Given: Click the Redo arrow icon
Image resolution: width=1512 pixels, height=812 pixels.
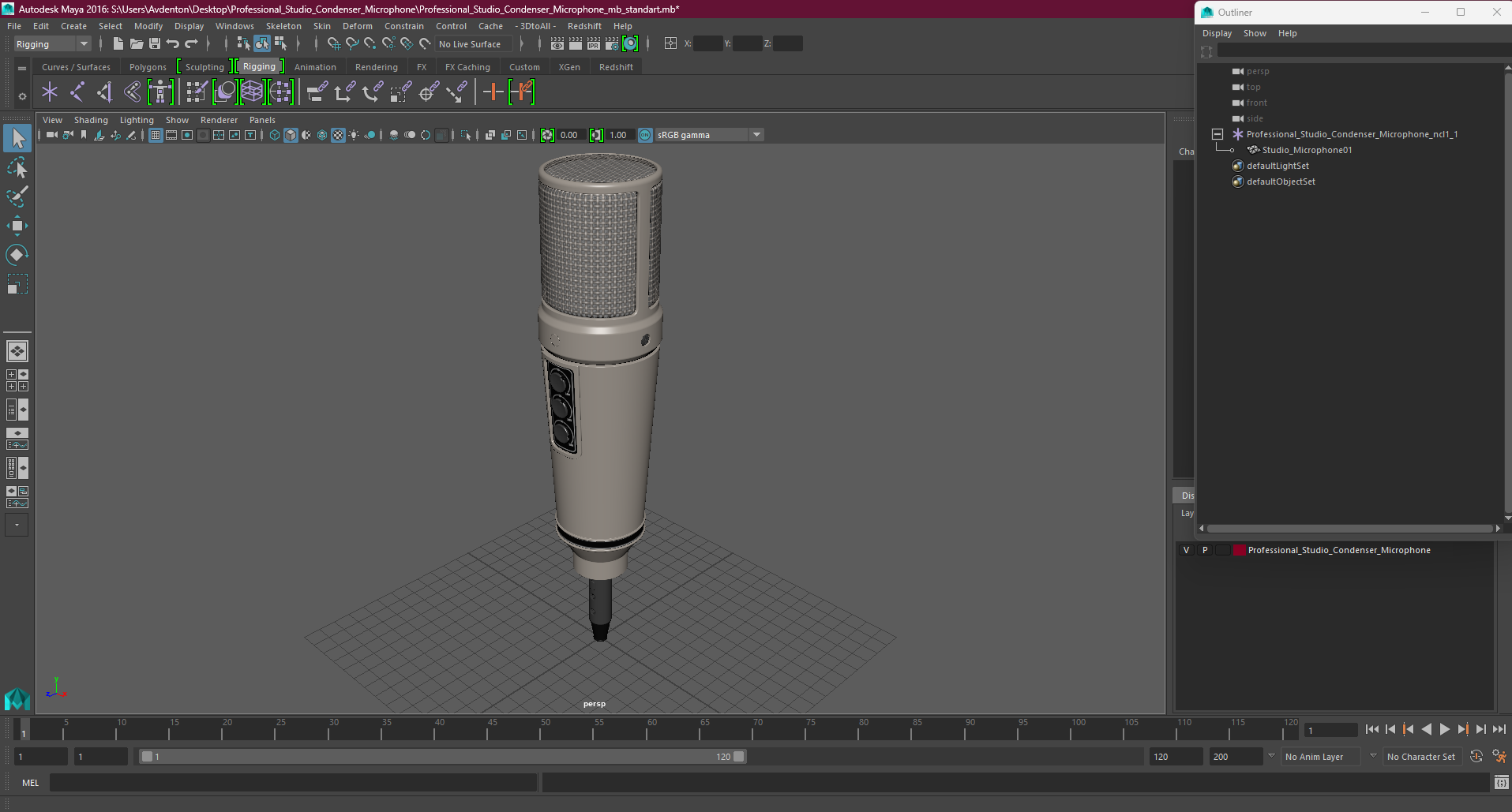Looking at the screenshot, I should click(x=191, y=44).
